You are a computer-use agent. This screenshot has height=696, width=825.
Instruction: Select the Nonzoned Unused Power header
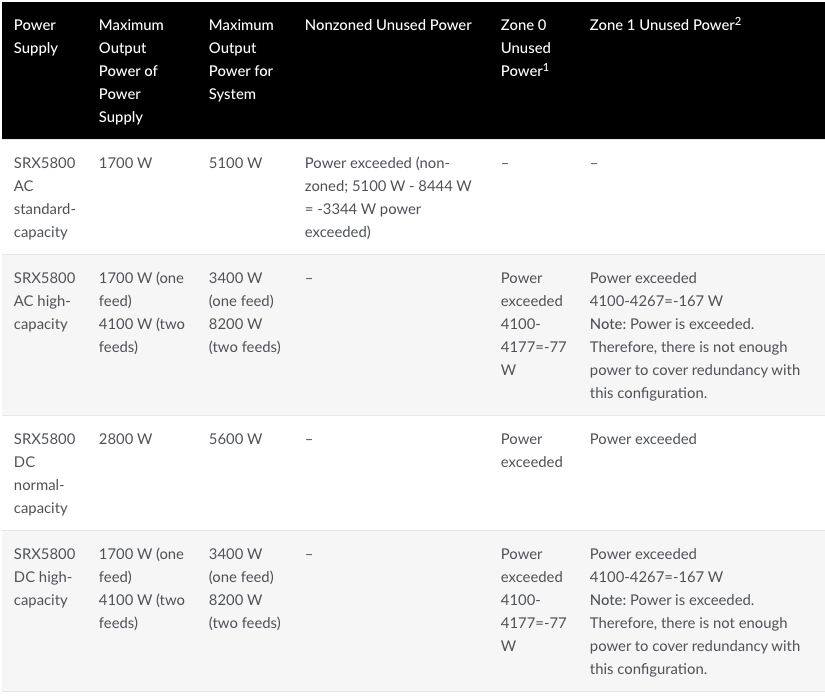[388, 25]
